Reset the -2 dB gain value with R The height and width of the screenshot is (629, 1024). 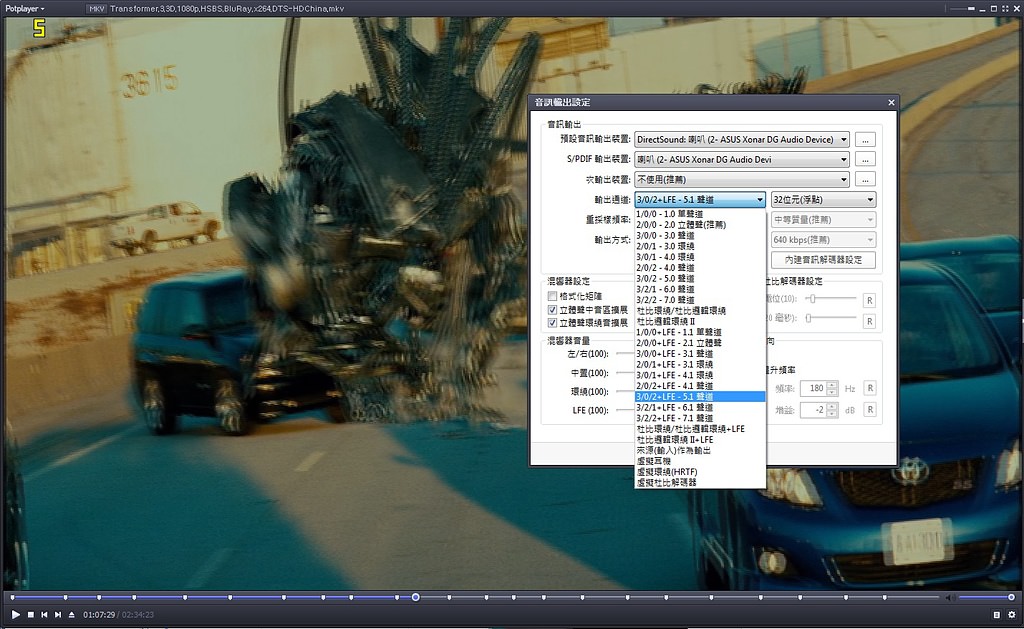869,410
